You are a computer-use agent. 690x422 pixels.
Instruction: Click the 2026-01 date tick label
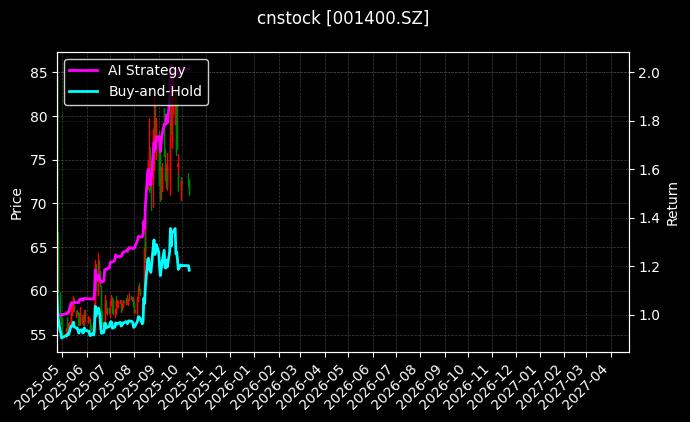pyautogui.click(x=235, y=386)
